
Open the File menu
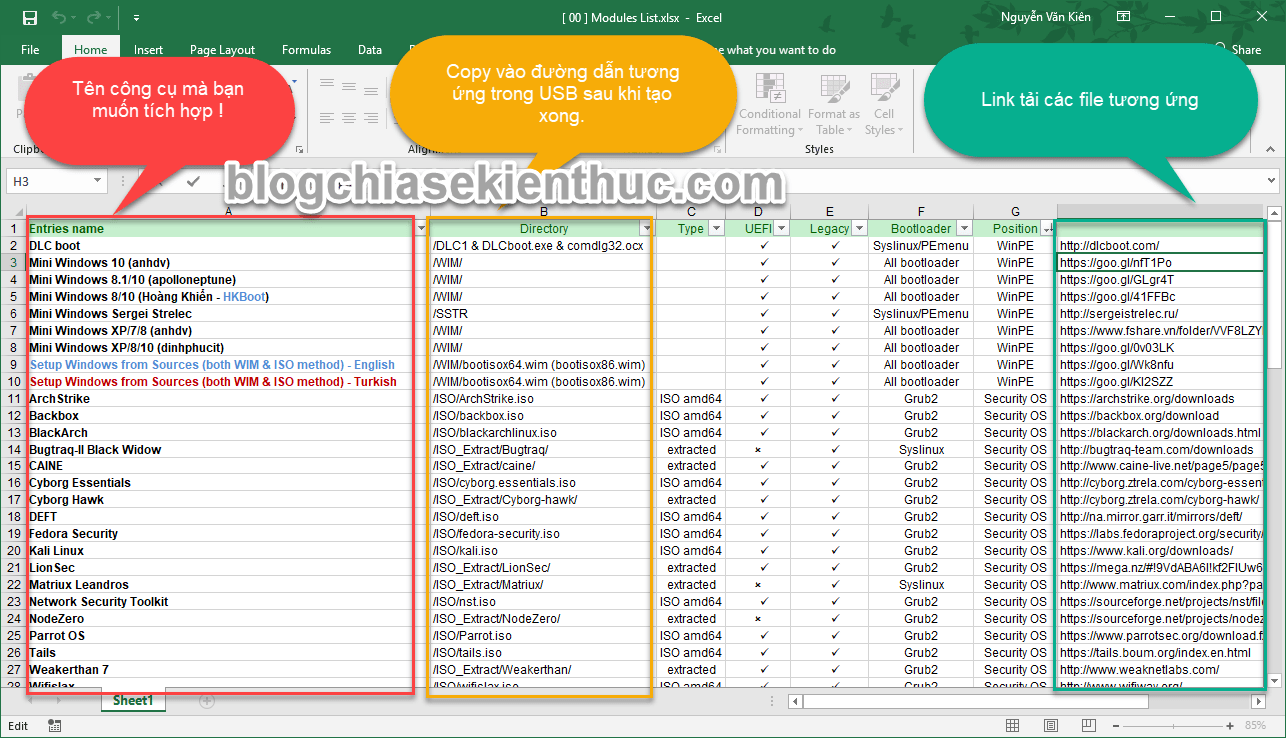click(x=30, y=50)
